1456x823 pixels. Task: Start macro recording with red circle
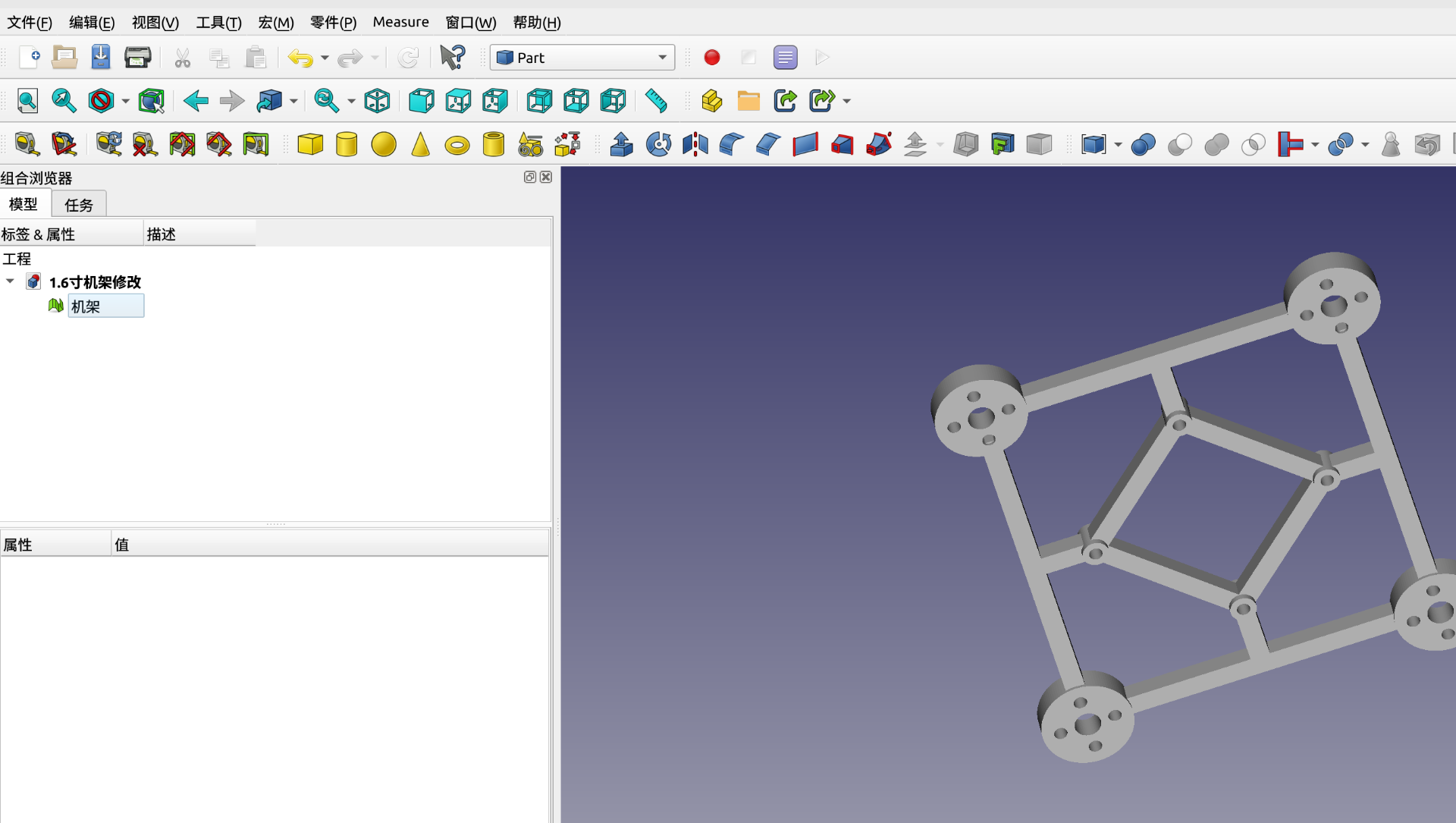(x=712, y=58)
